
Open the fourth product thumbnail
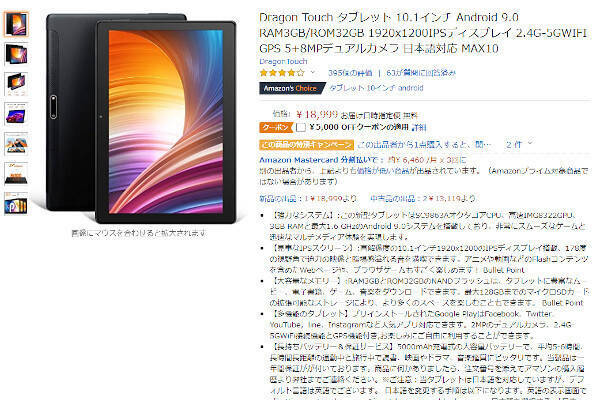(x=16, y=114)
